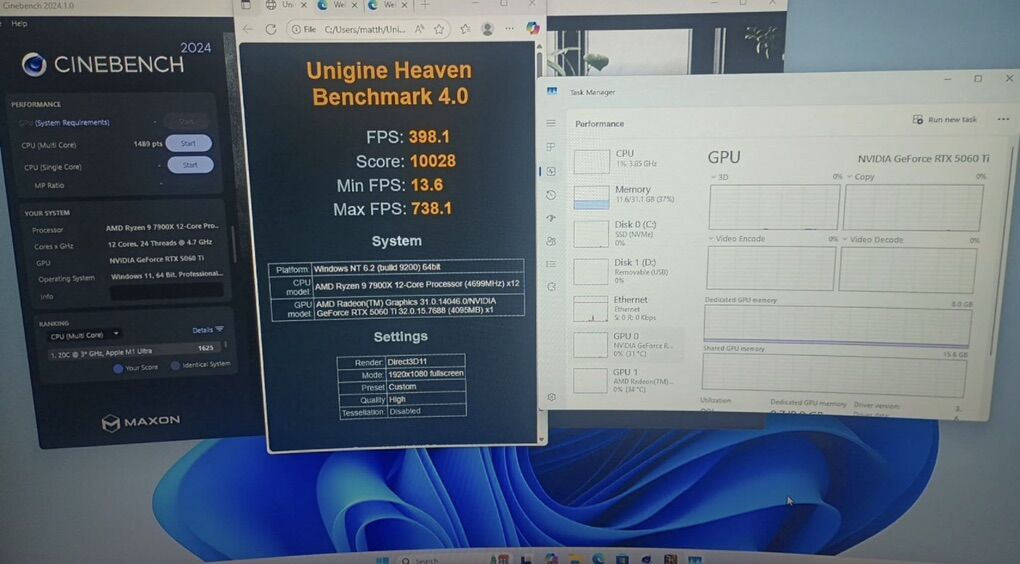
Task: Start the CPU (Multi Core) benchmark
Action: tap(188, 143)
